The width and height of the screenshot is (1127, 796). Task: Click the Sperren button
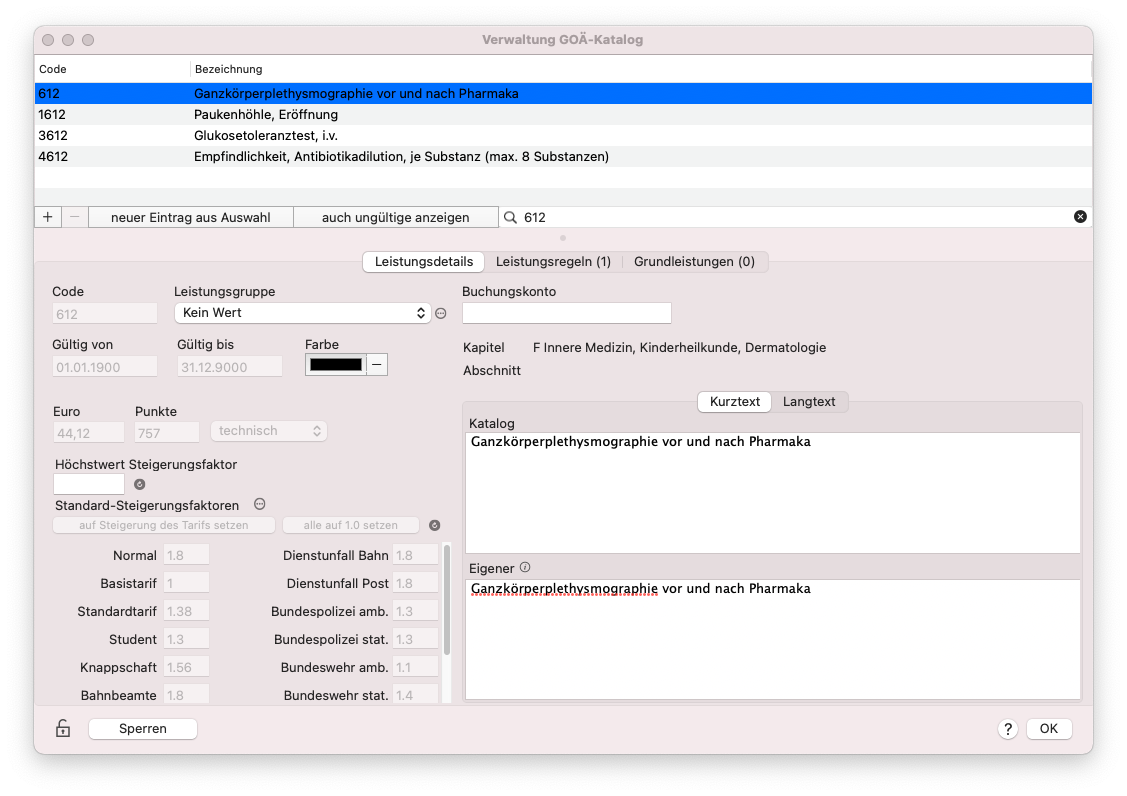pyautogui.click(x=143, y=728)
